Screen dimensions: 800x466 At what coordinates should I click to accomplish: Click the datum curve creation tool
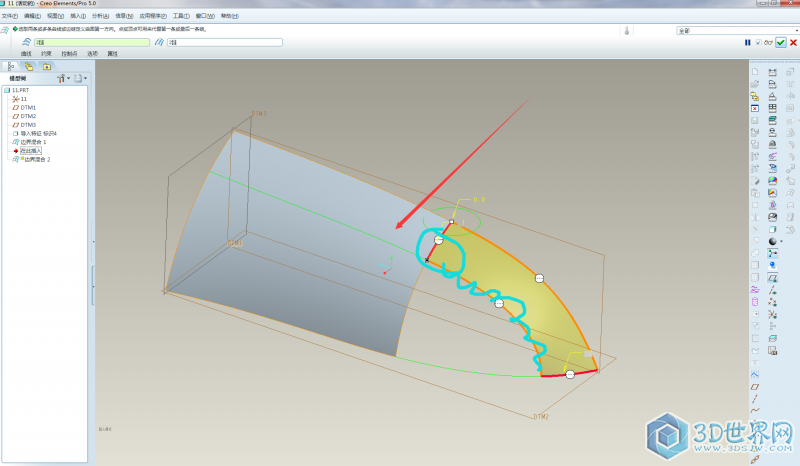tap(755, 410)
